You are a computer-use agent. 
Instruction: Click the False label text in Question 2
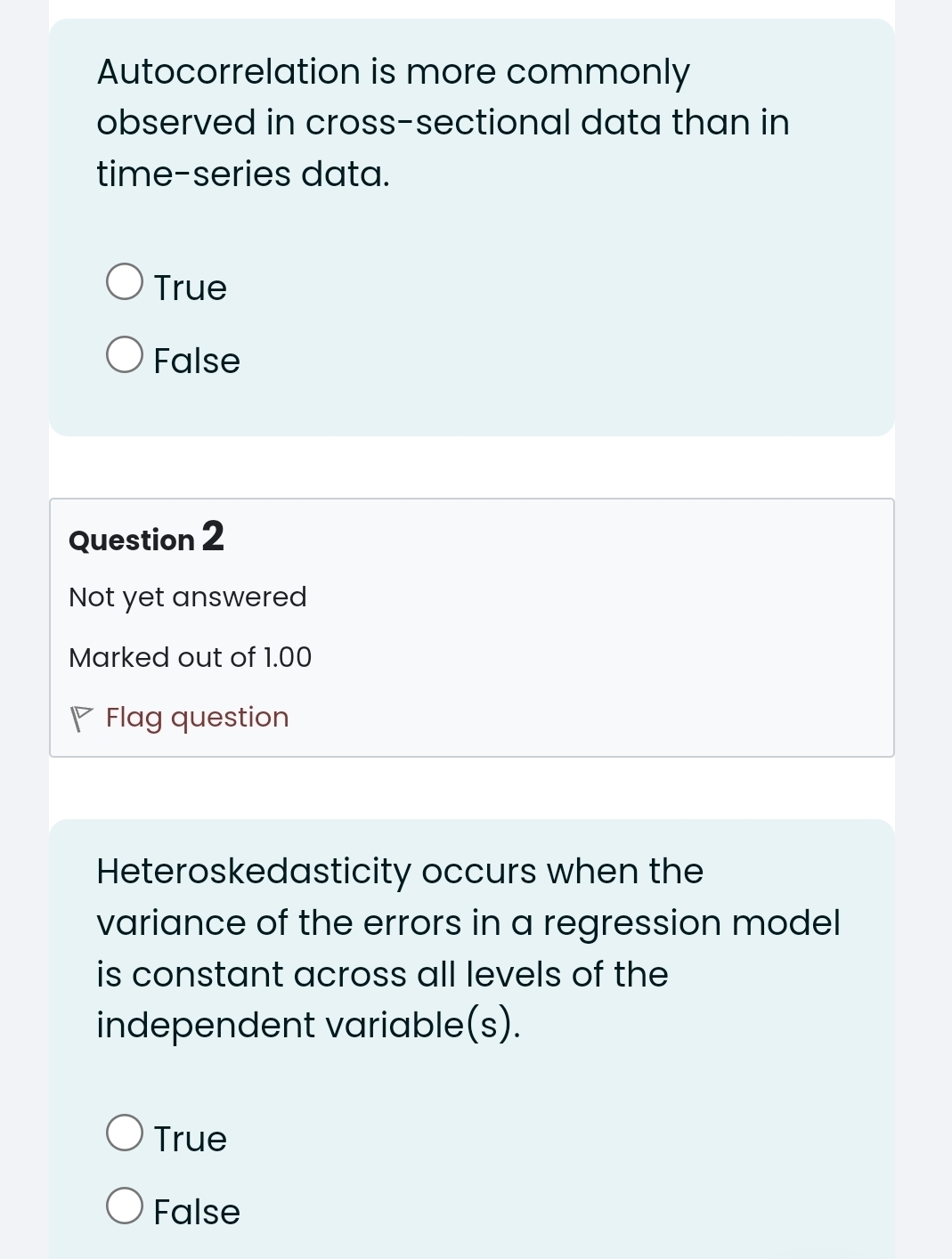click(x=195, y=1211)
